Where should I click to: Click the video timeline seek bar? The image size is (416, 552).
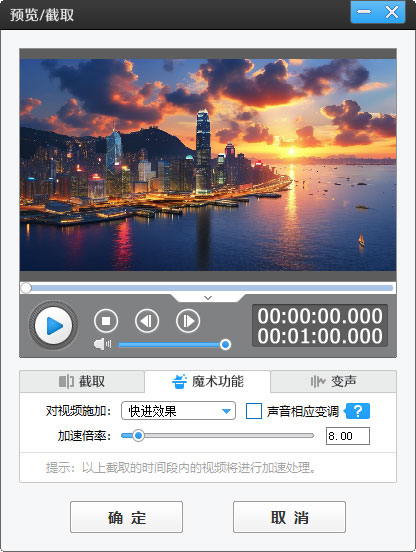208,288
